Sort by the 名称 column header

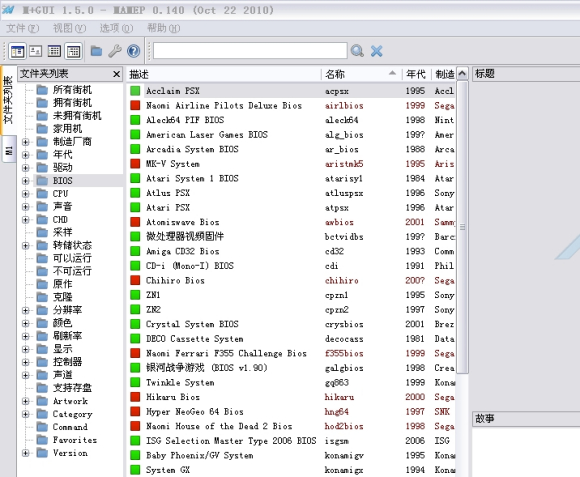[361, 74]
